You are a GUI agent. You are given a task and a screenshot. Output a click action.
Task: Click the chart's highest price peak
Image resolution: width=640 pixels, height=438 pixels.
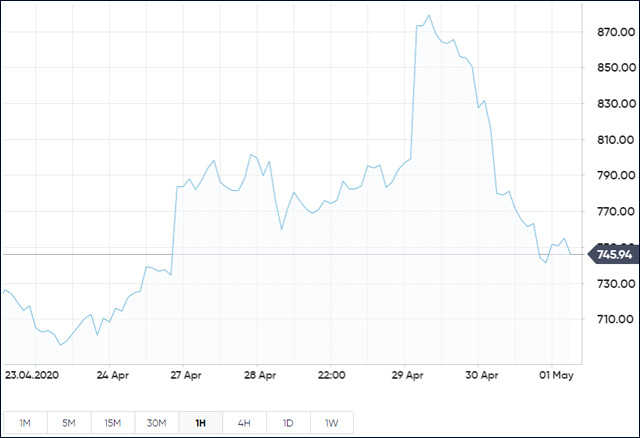(429, 16)
